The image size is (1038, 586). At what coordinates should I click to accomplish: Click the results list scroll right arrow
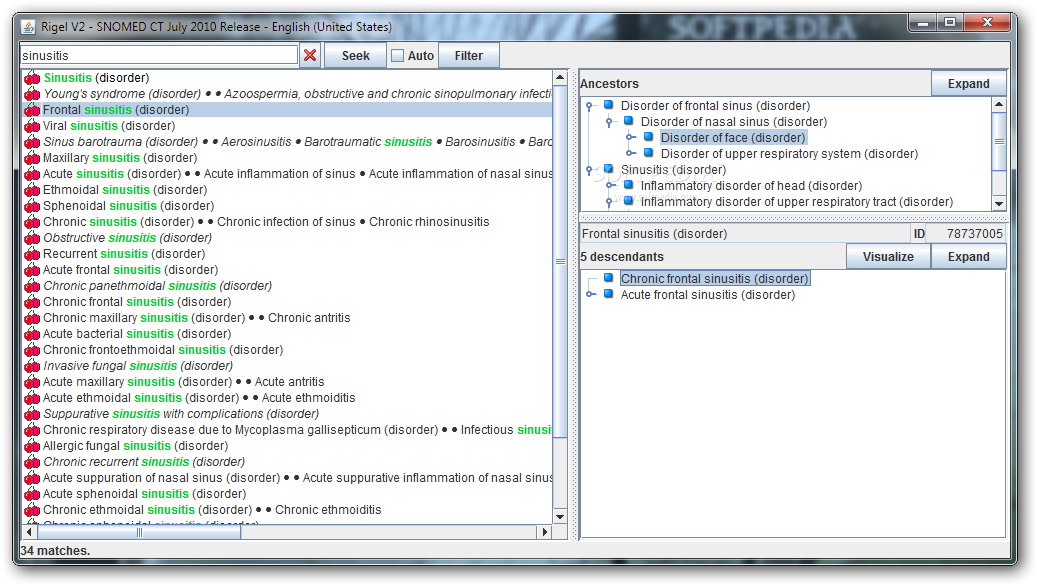coord(545,532)
